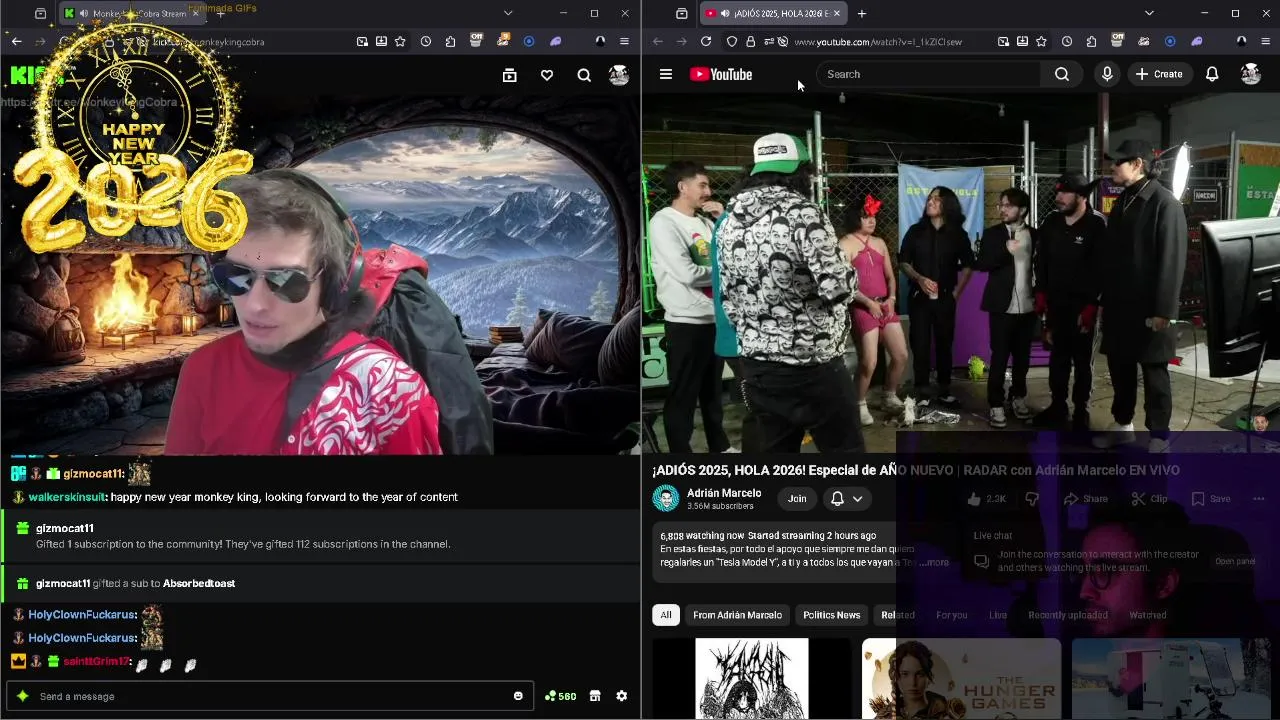Image resolution: width=1280 pixels, height=720 pixels.
Task: Open the Create dropdown button
Action: [x=1159, y=74]
